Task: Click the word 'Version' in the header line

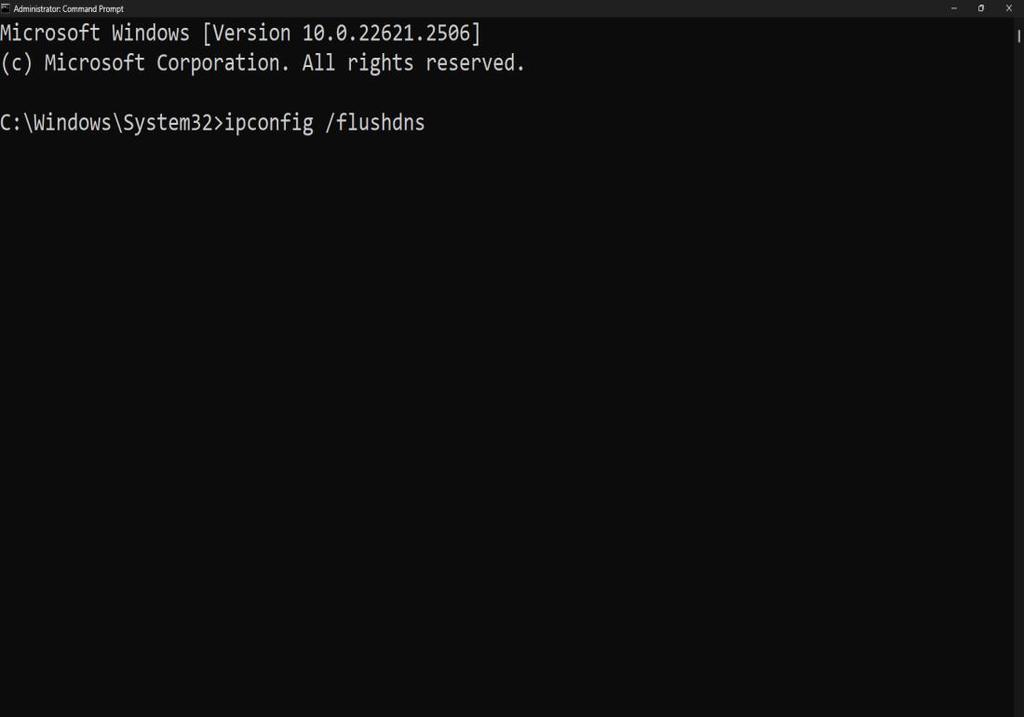Action: tap(251, 33)
